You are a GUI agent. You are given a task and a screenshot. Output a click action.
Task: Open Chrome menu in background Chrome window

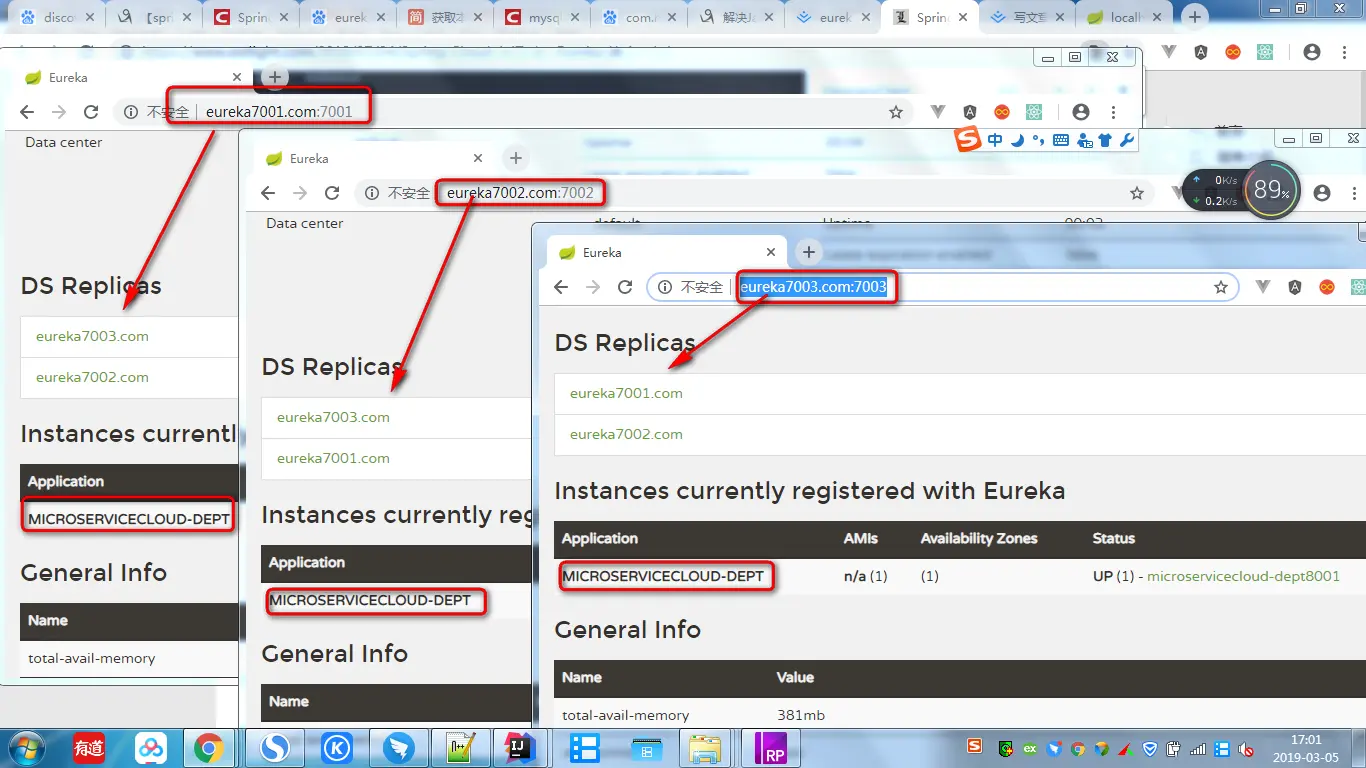(1344, 52)
